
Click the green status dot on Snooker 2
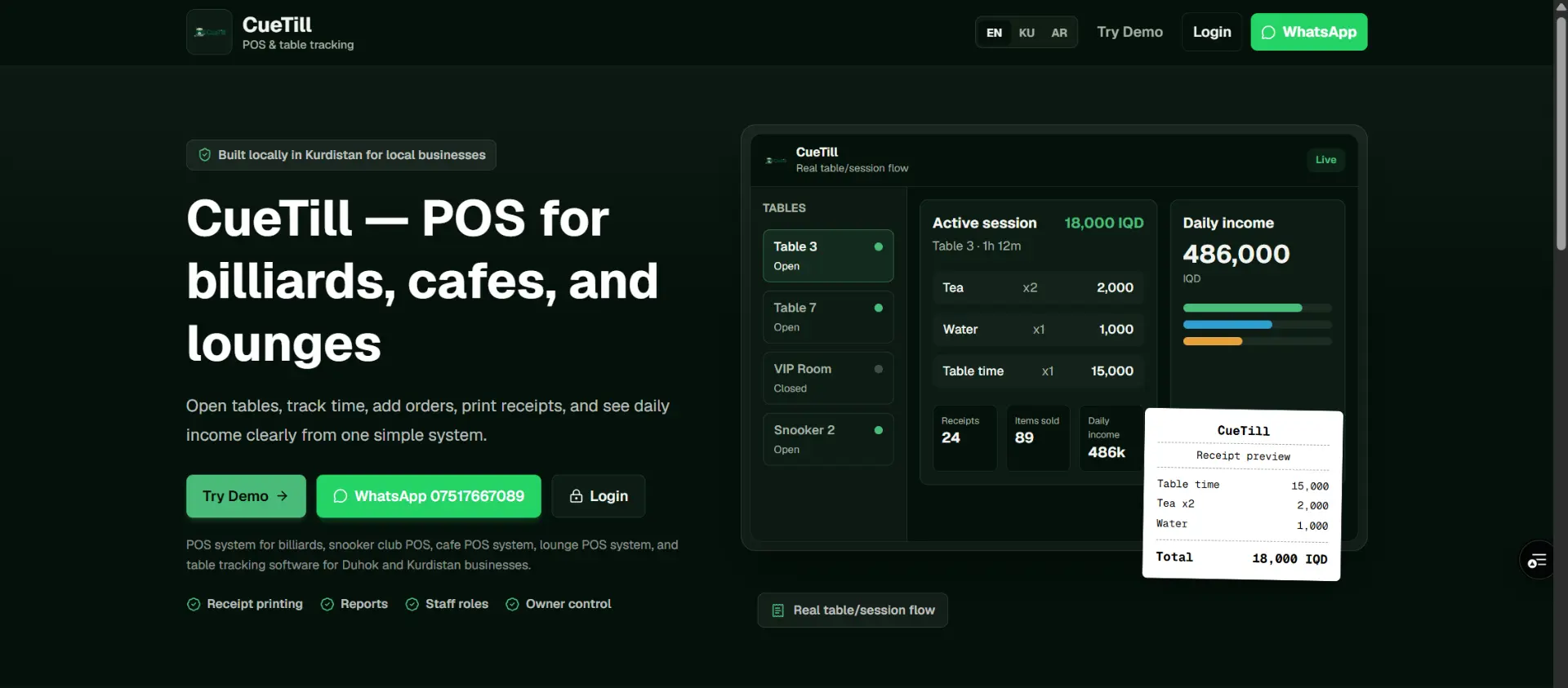(879, 430)
